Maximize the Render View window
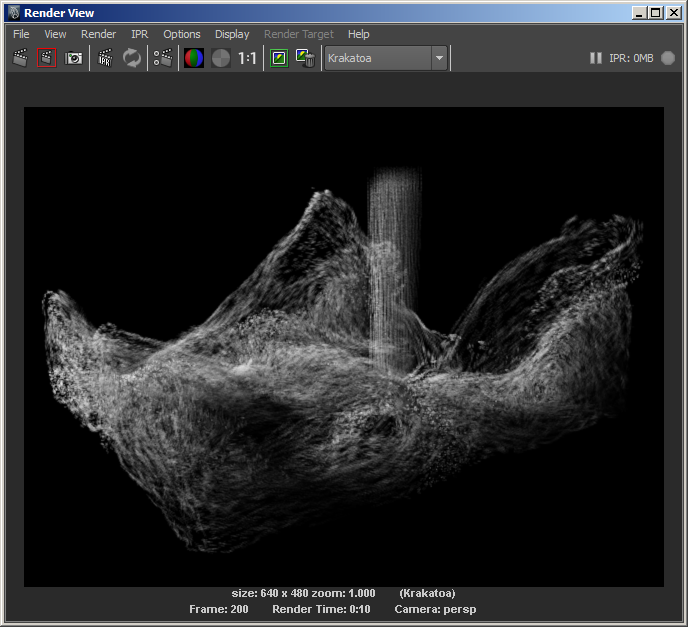 (x=656, y=13)
